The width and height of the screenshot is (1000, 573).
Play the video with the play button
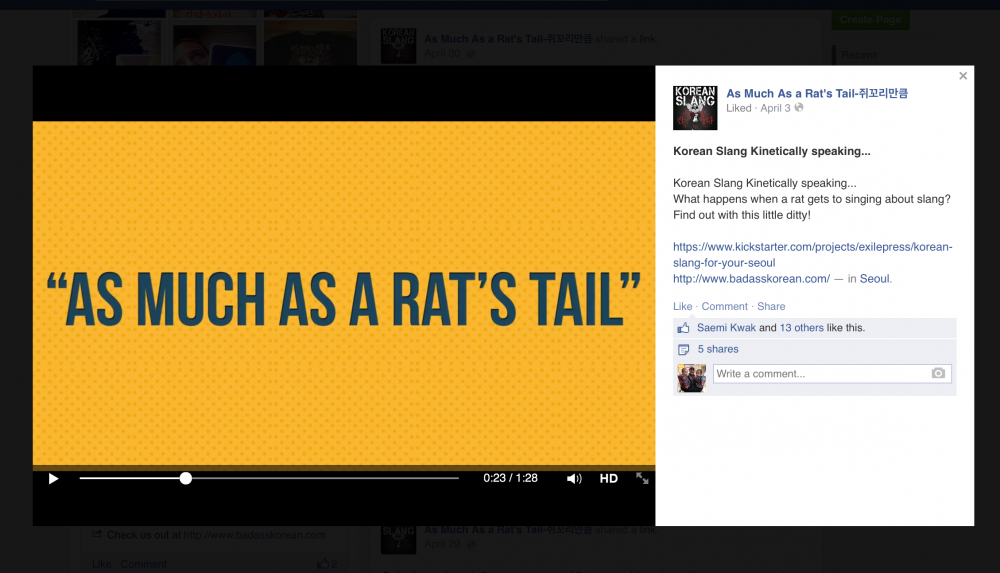[x=54, y=479]
